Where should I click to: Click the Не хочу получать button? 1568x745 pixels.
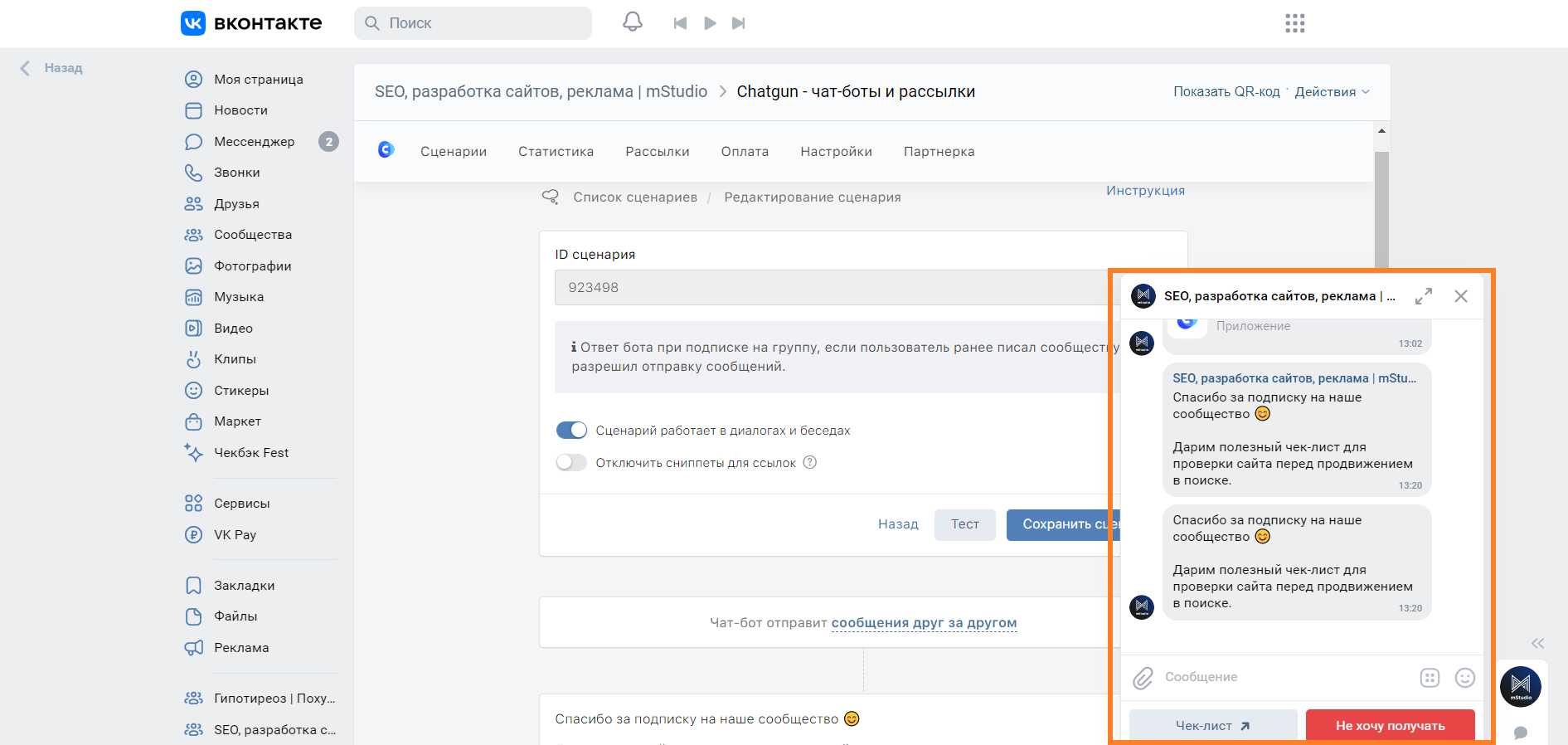pos(1391,725)
